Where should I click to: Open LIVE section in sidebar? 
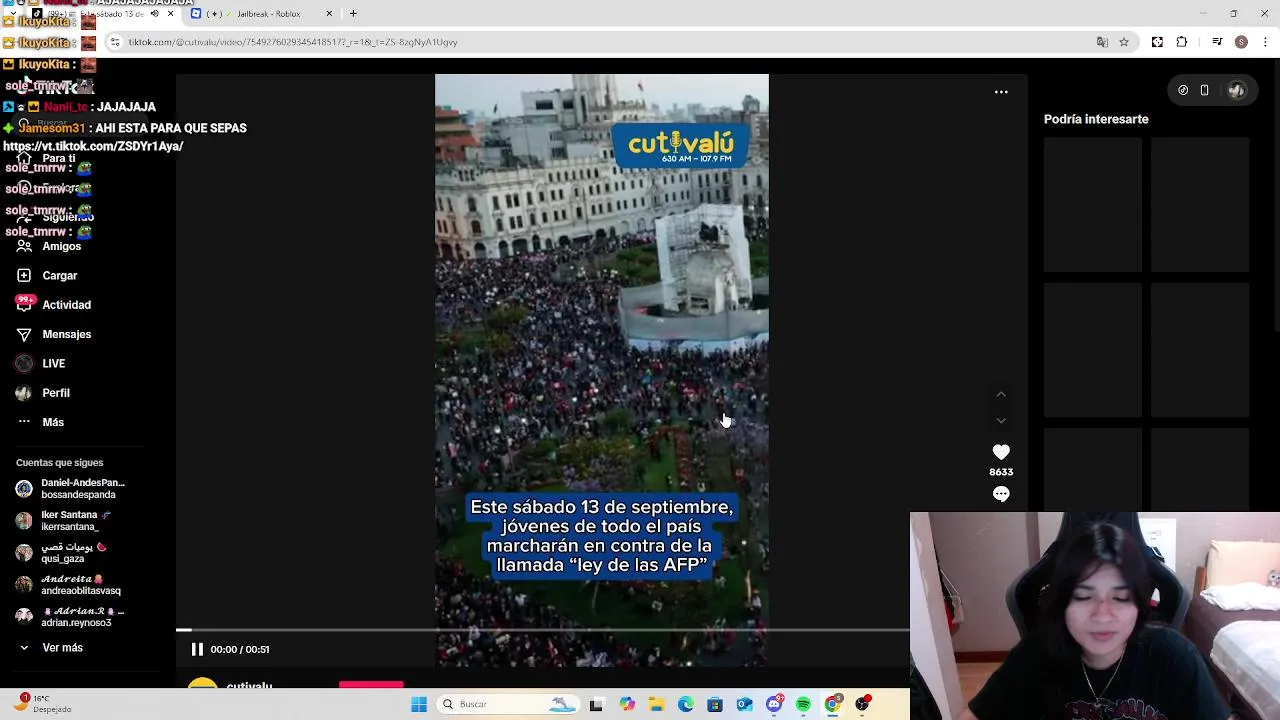(x=42, y=364)
